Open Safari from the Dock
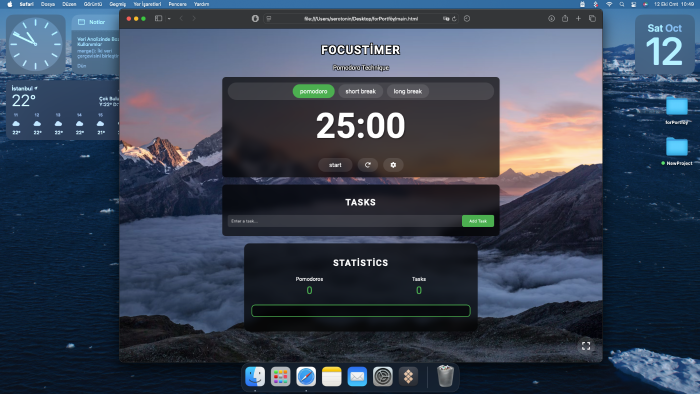This screenshot has width=700, height=394. [306, 377]
